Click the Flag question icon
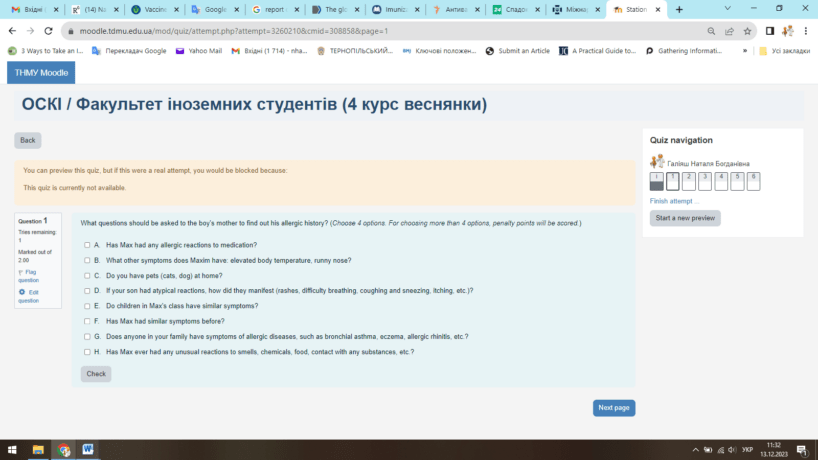Image resolution: width=818 pixels, height=460 pixels. coord(21,272)
